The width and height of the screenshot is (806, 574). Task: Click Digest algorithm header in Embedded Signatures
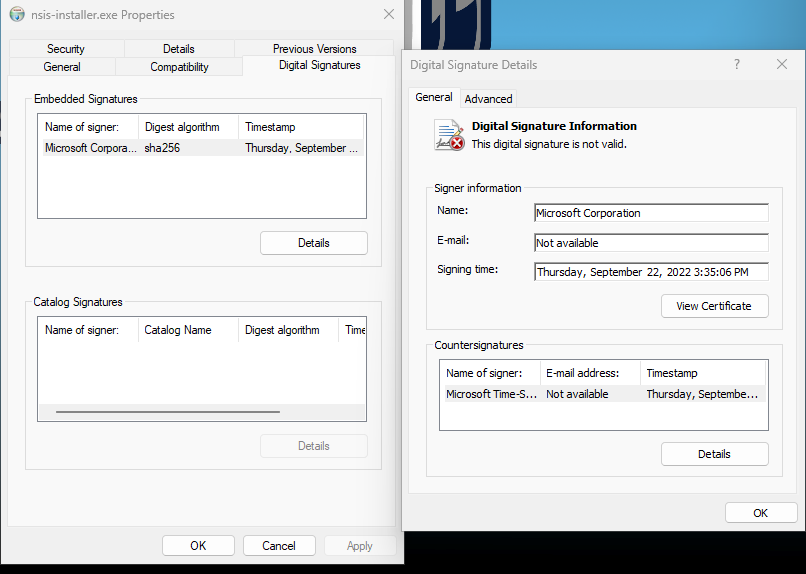[x=189, y=127]
